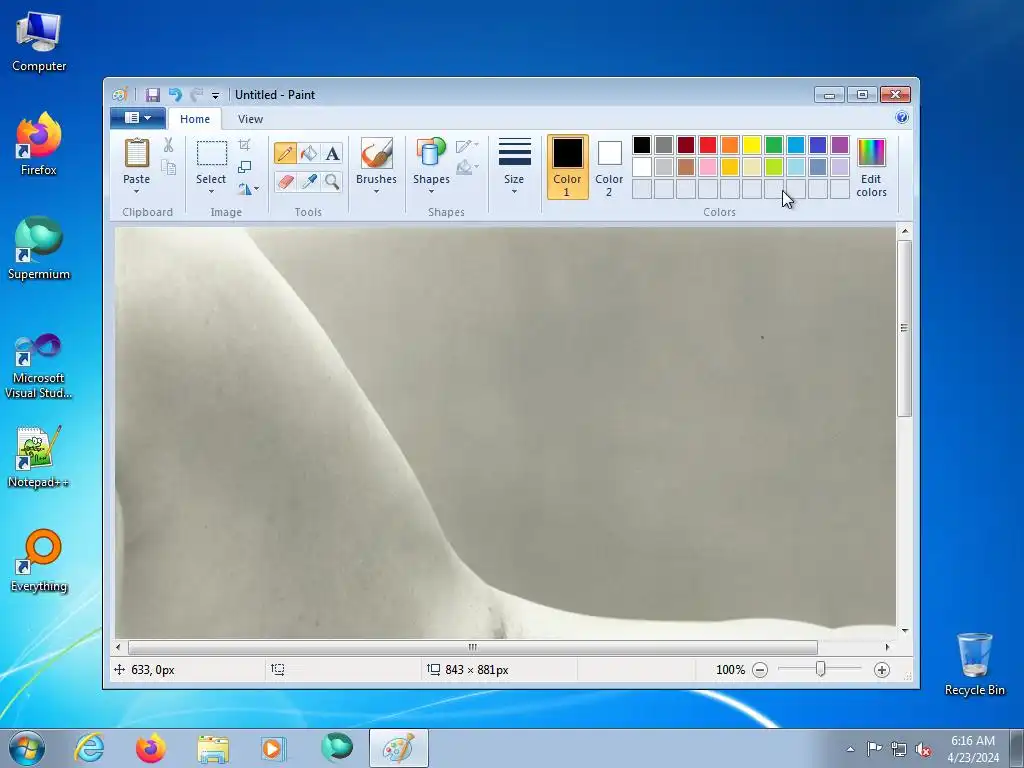Click the zoom slider handle
The image size is (1024, 768).
coord(820,669)
